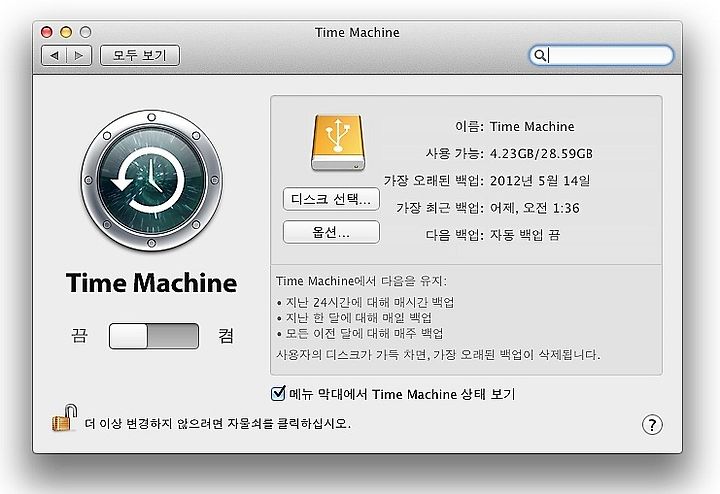
Task: Click the yellow minimize window button
Action: pos(66,32)
